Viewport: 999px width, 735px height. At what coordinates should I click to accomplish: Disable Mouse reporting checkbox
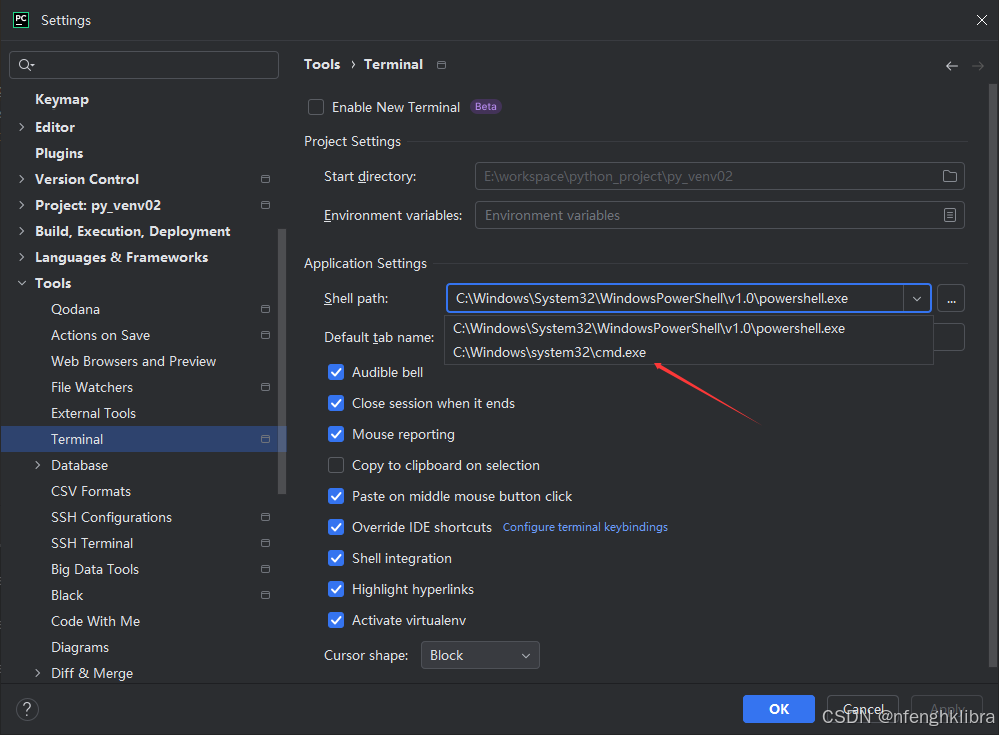(x=336, y=434)
